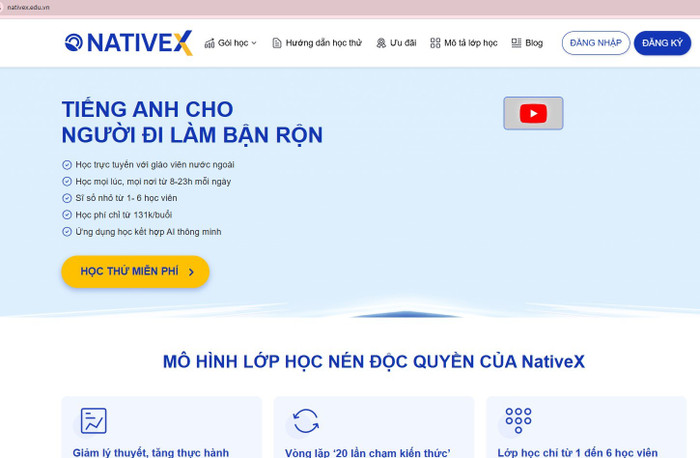Click the chart icon on Giảm lý thuyết card
The width and height of the screenshot is (700, 458).
click(x=93, y=421)
